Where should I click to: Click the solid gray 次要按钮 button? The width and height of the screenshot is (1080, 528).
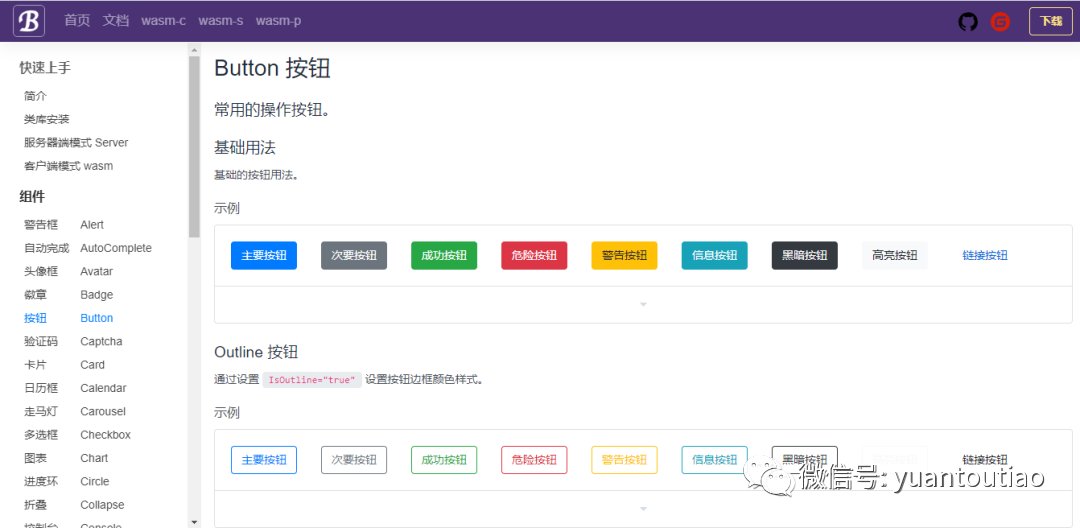coord(354,255)
